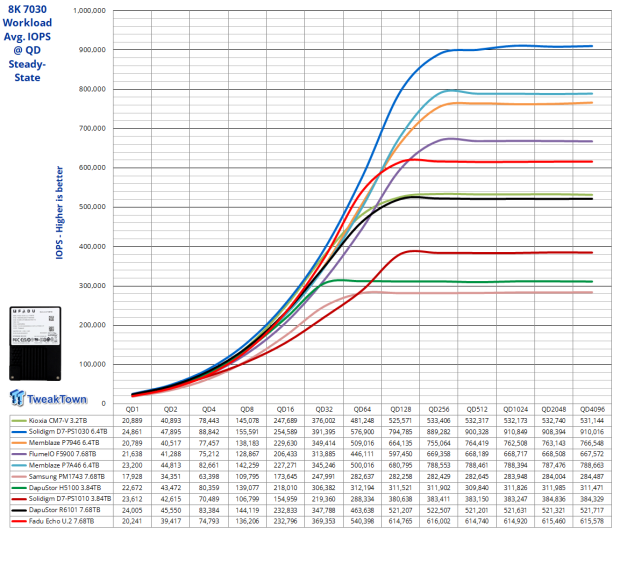Click the 100,000 y-axis label
The image size is (620, 568).
(93, 364)
